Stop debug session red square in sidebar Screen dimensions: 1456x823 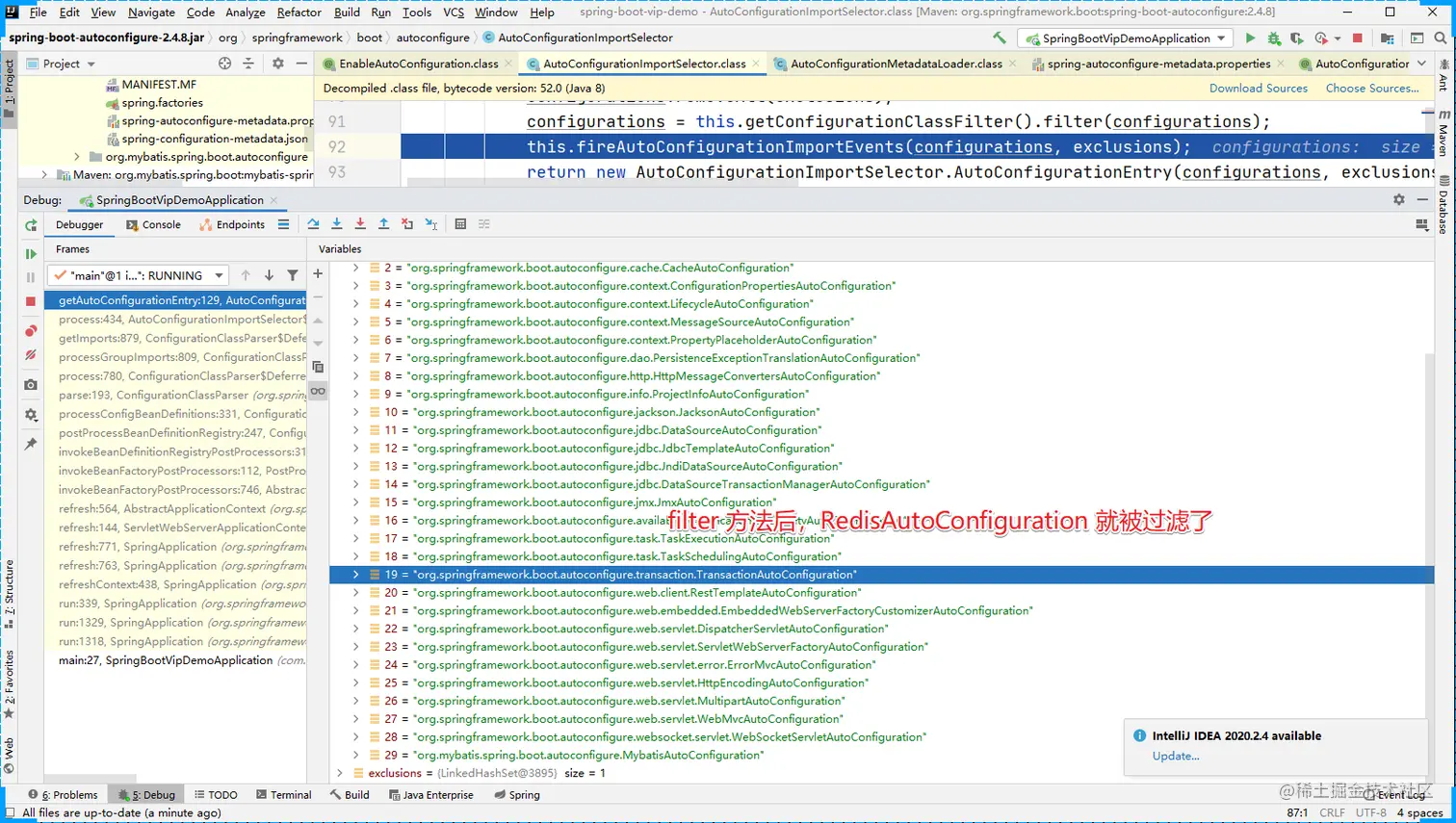click(x=31, y=301)
